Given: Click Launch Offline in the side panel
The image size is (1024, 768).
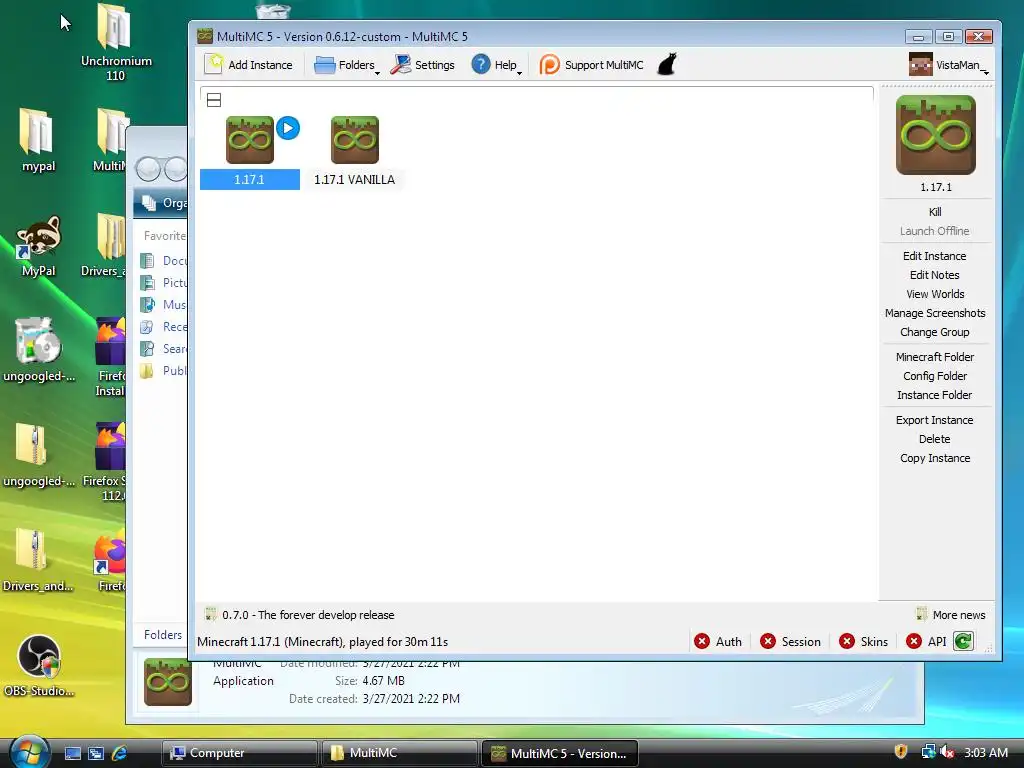Looking at the screenshot, I should [x=935, y=231].
